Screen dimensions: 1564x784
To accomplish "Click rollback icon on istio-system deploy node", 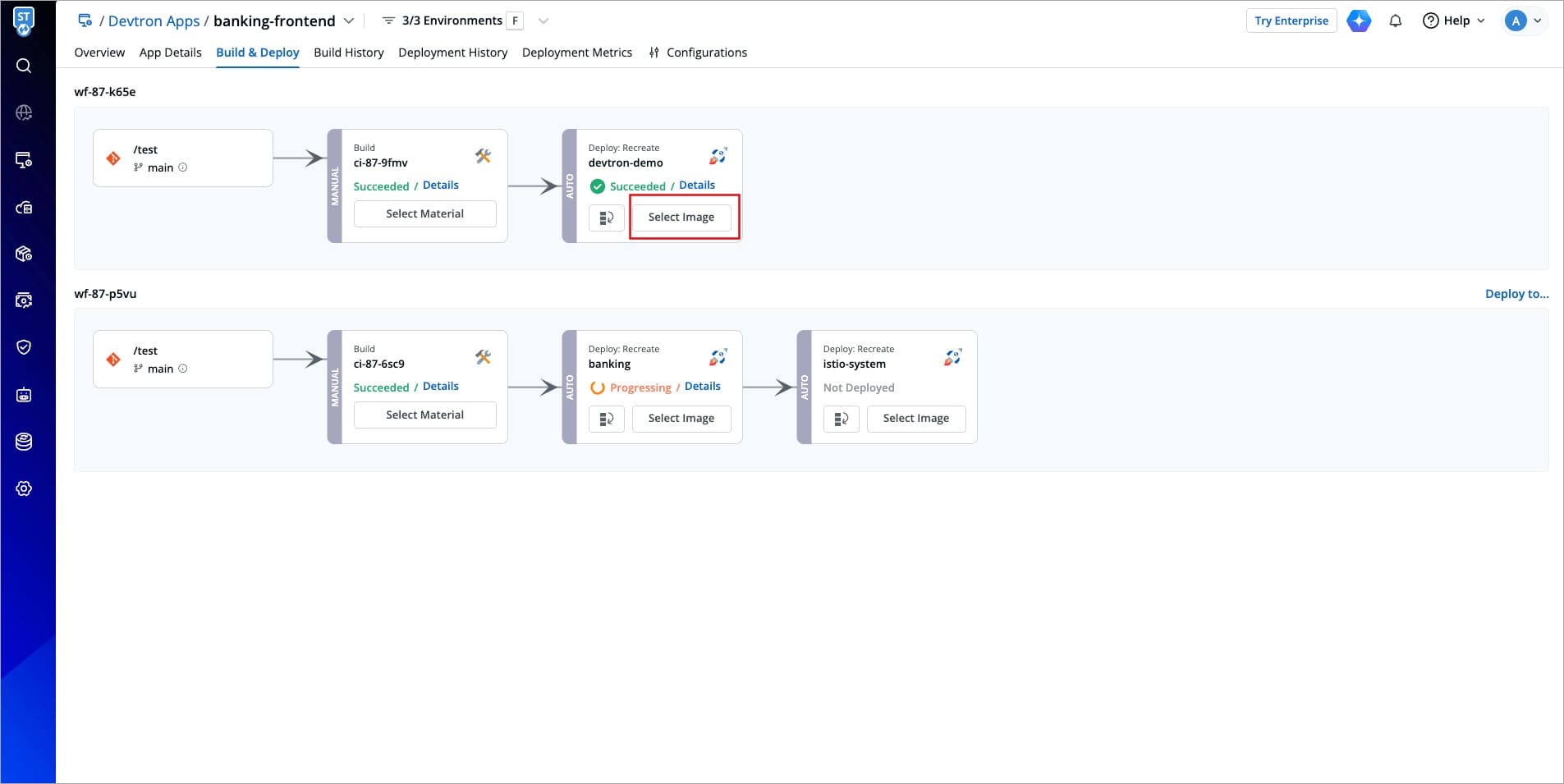I will click(841, 419).
